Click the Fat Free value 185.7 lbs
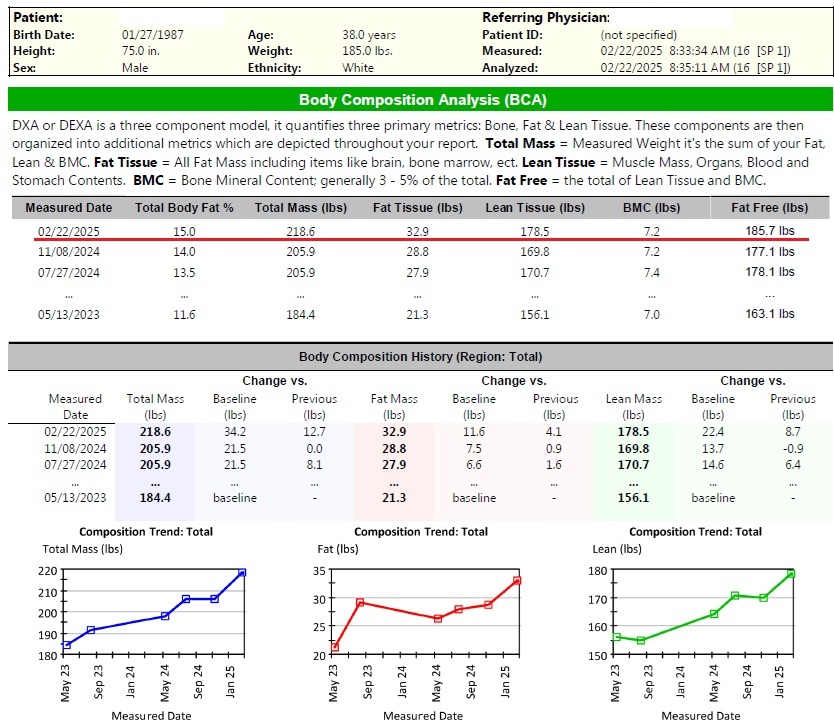 pos(769,231)
